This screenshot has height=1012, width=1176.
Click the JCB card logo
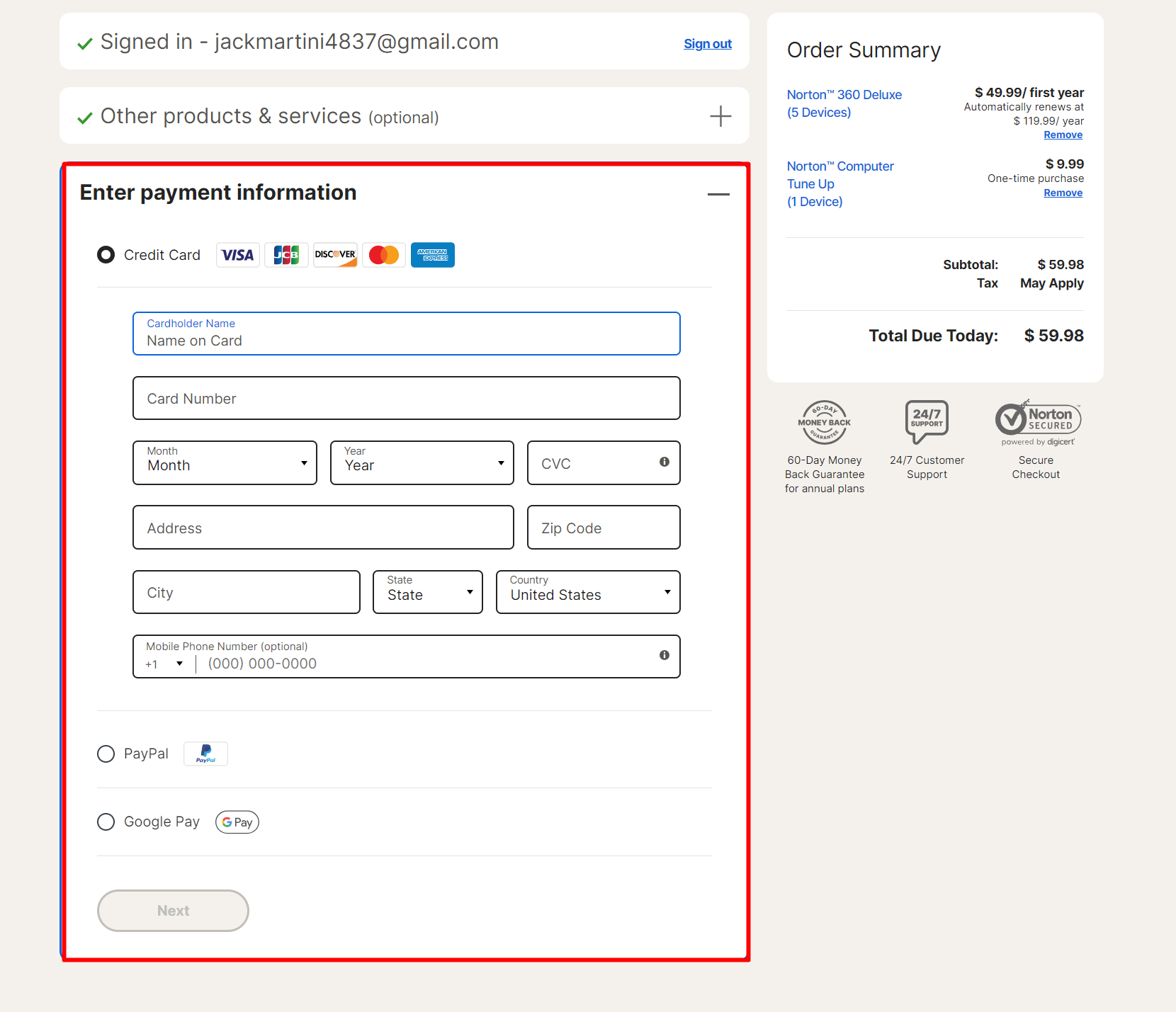click(286, 255)
